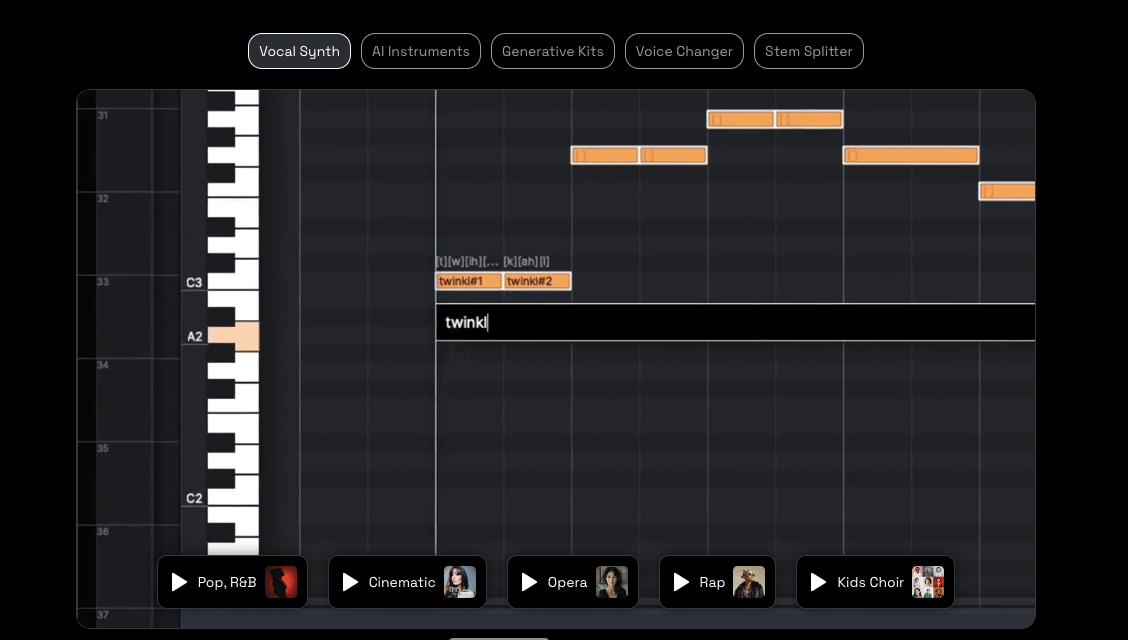Click the highlighted A2 piano key
The height and width of the screenshot is (640, 1128).
[233, 337]
